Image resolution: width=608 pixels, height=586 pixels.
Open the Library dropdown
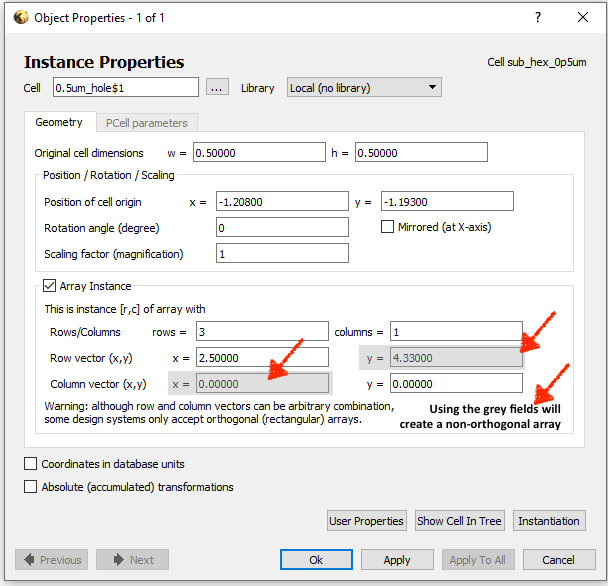364,87
